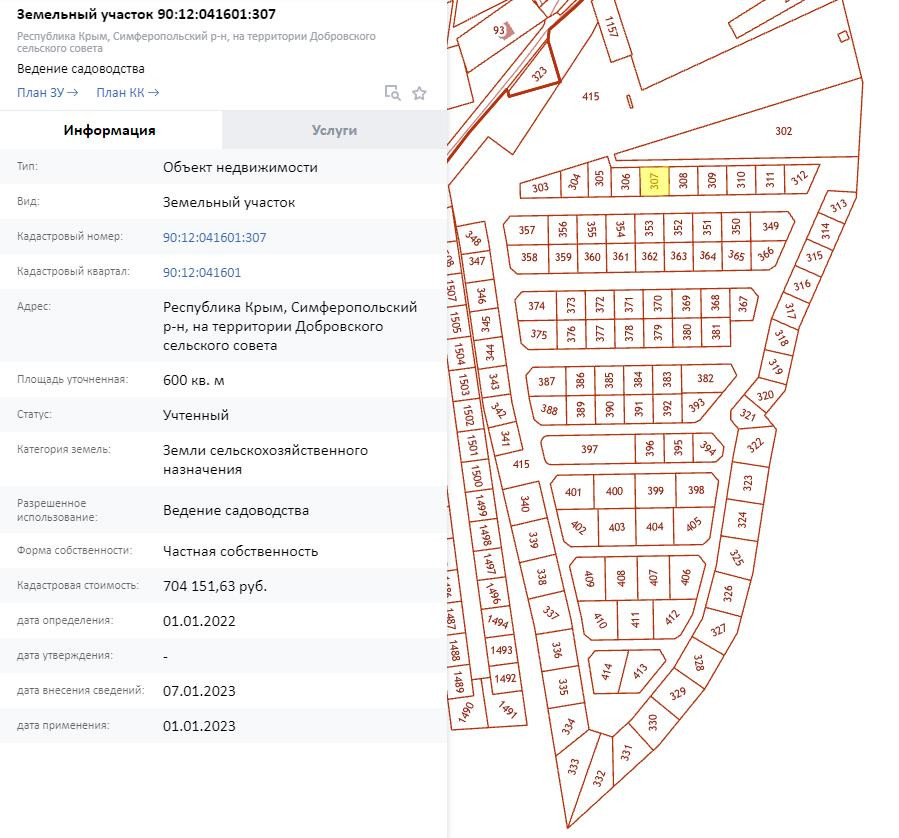Click the zoom-to-parcel magnifier icon

pos(393,93)
